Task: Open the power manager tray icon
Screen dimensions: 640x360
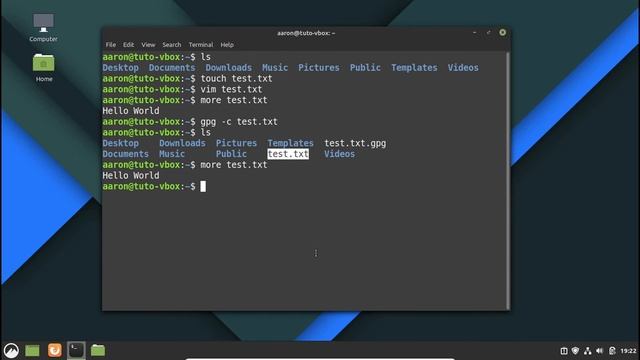Action: pos(612,351)
